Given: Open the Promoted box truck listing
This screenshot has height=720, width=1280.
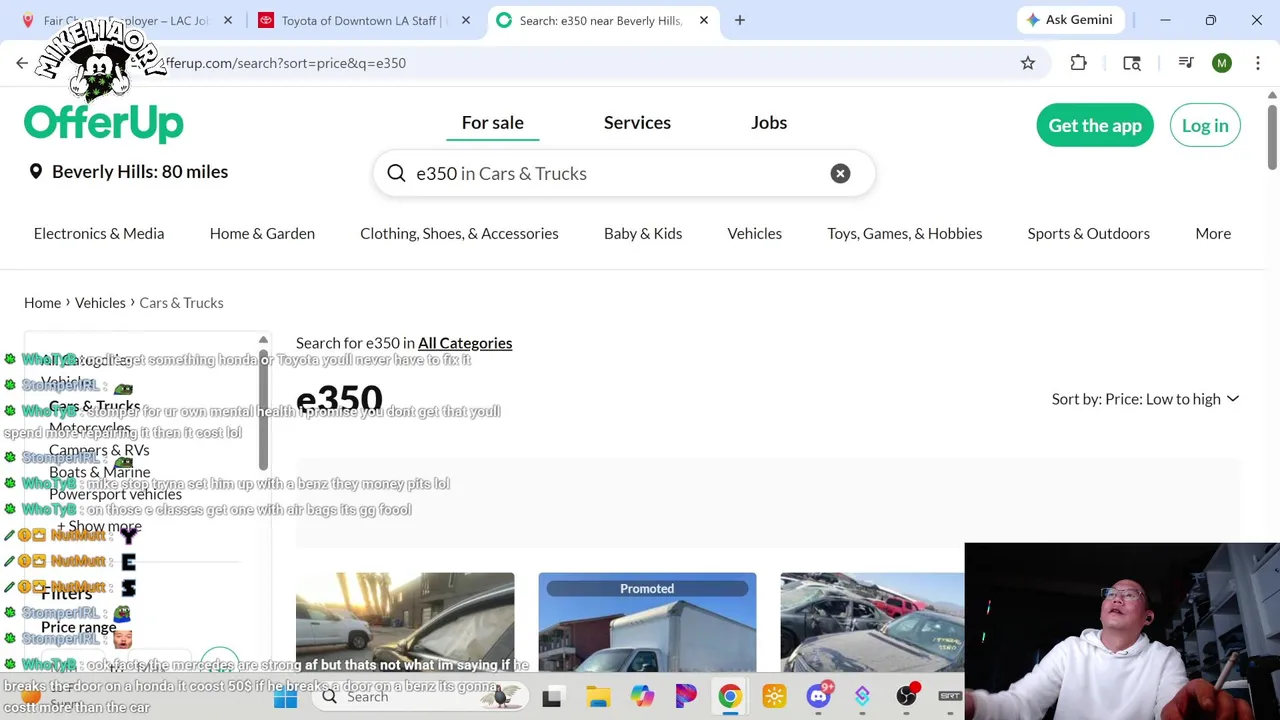Looking at the screenshot, I should [x=647, y=622].
